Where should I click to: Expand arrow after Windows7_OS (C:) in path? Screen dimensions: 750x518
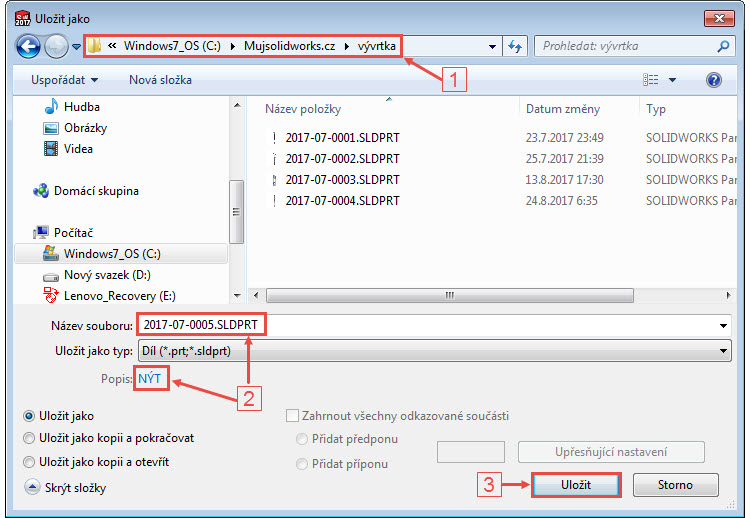[x=232, y=46]
